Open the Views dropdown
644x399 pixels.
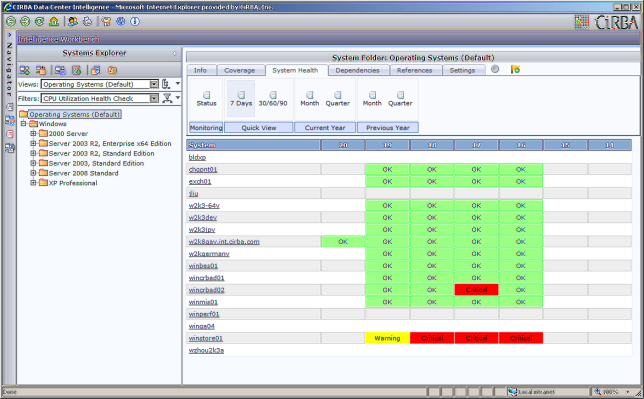tap(154, 84)
